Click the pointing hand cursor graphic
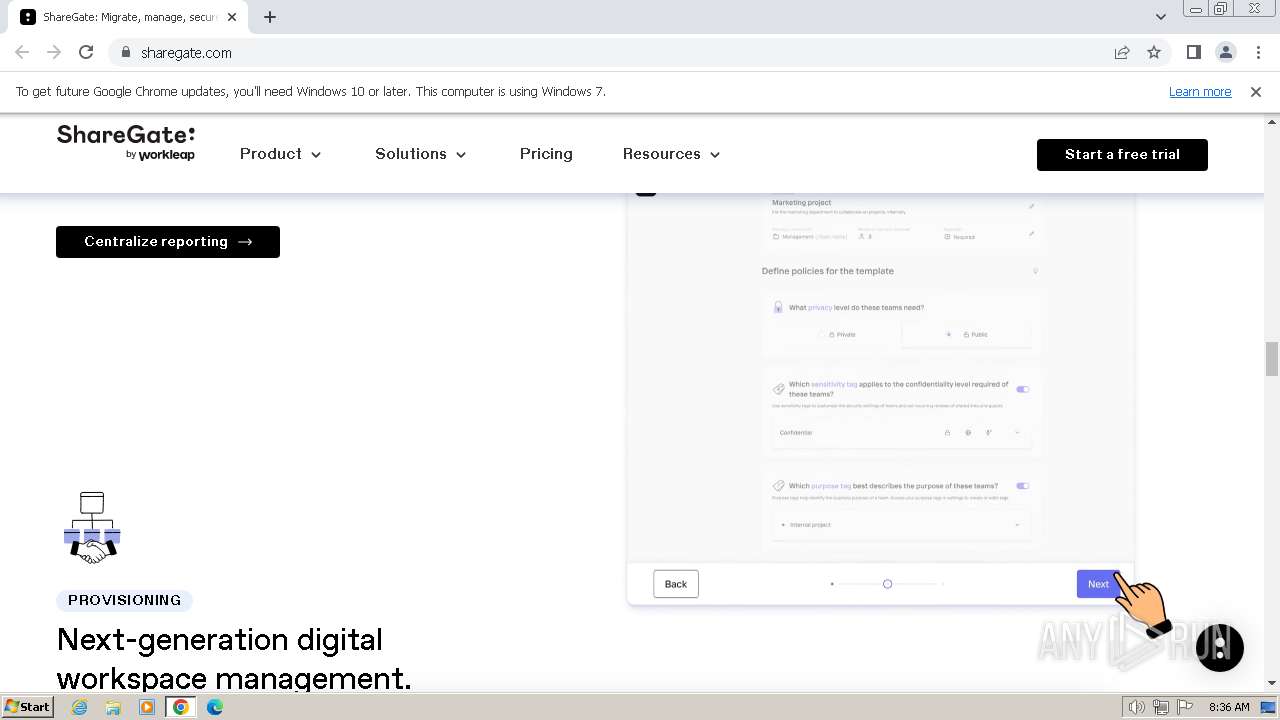Image resolution: width=1280 pixels, height=720 pixels. (x=1142, y=603)
